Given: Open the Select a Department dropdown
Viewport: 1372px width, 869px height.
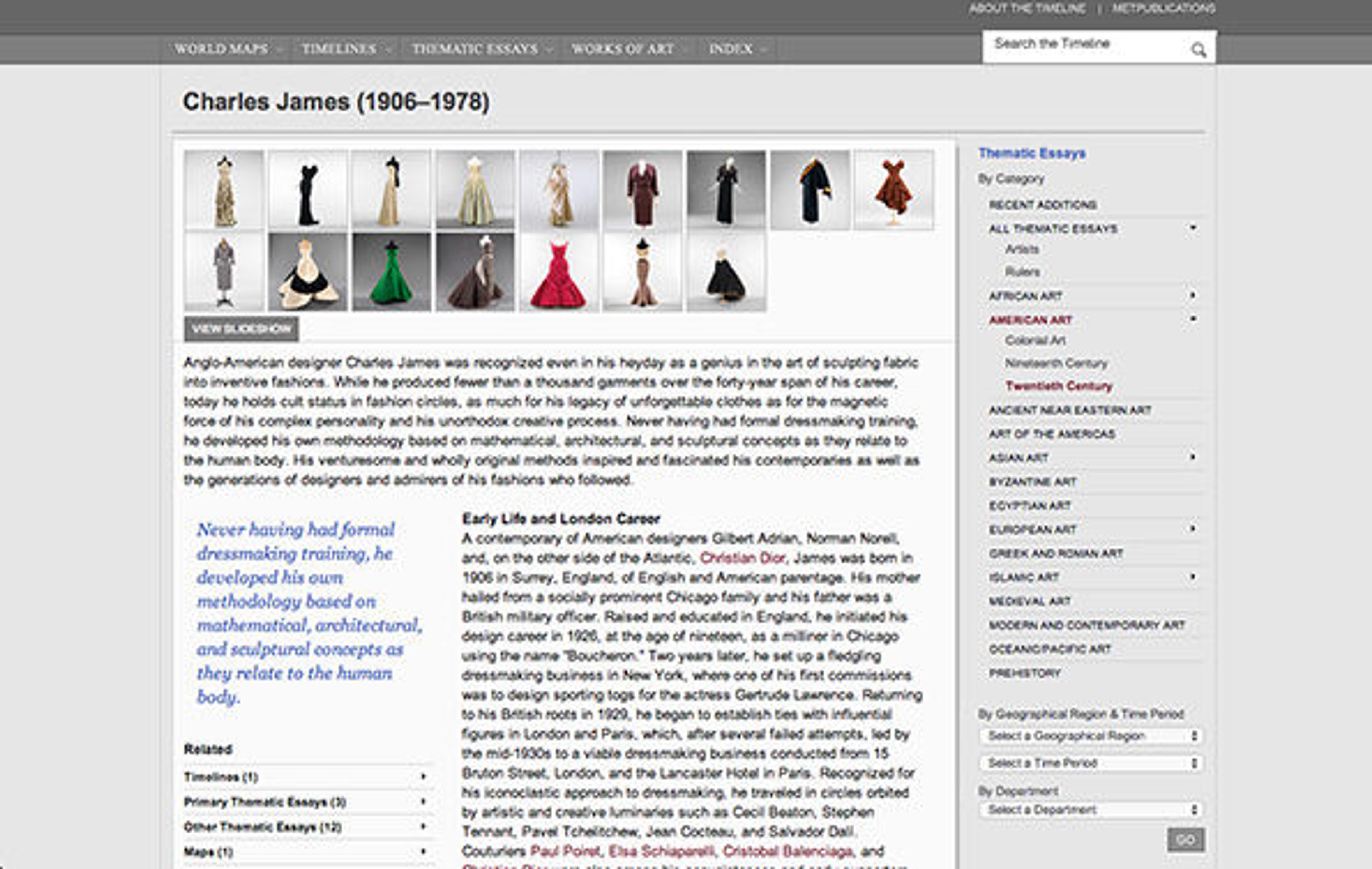Looking at the screenshot, I should 1090,809.
